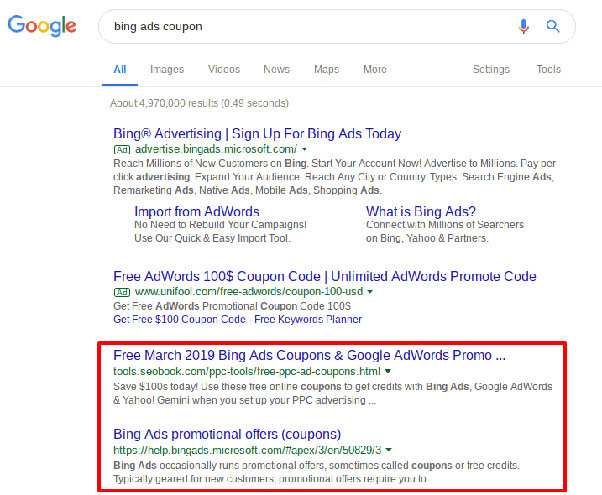
Task: Open Bing Ads promotional offers (coupons) result
Action: [x=227, y=434]
